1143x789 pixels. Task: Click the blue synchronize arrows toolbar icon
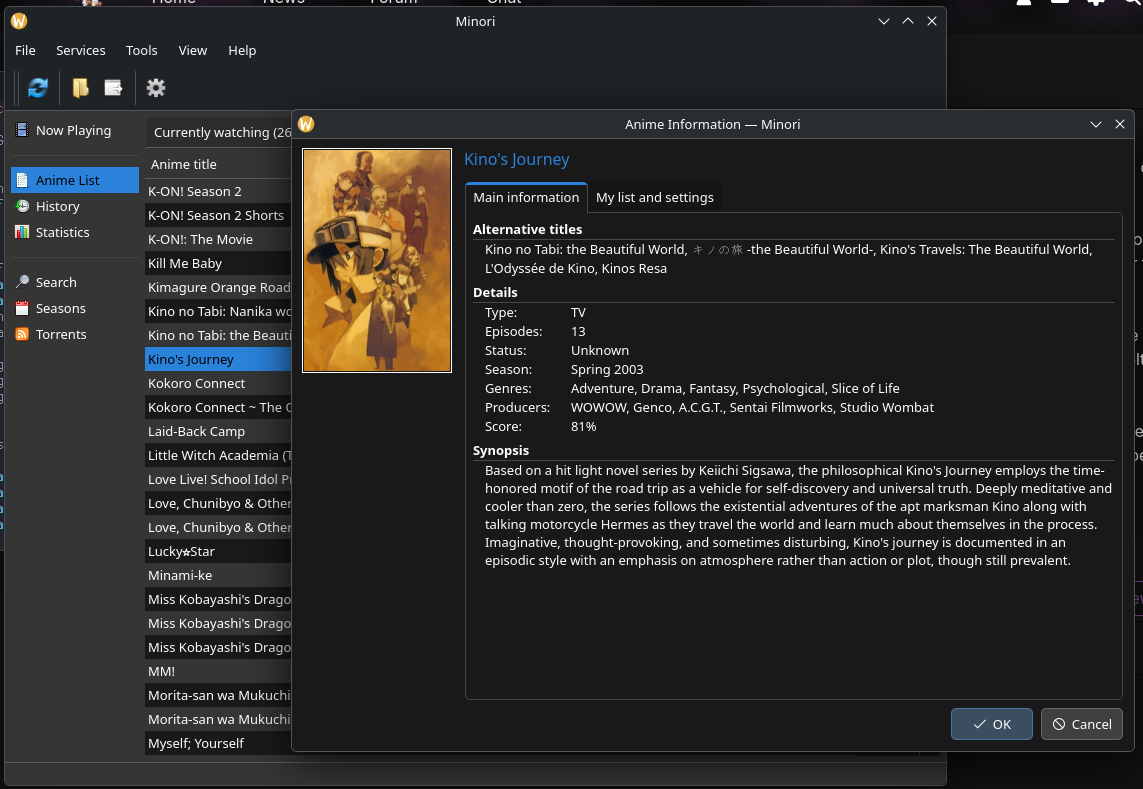[x=38, y=88]
